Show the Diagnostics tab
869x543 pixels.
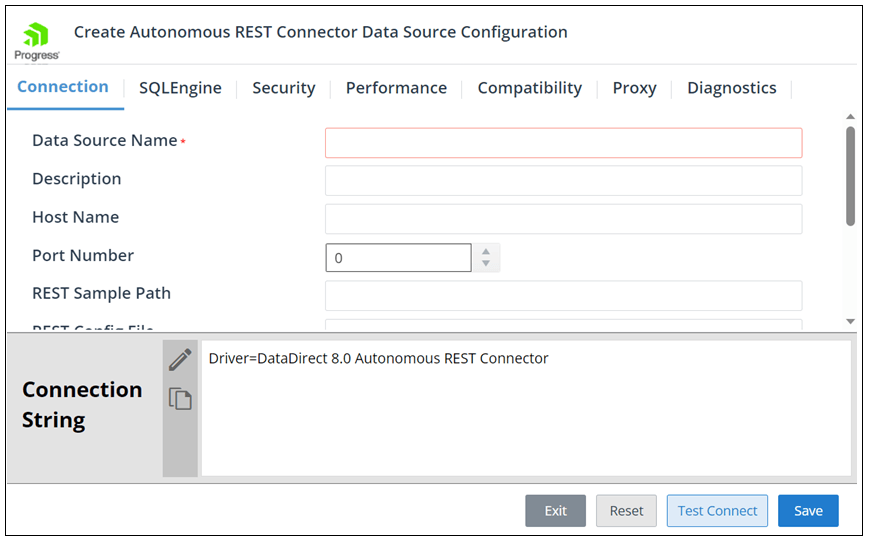731,88
